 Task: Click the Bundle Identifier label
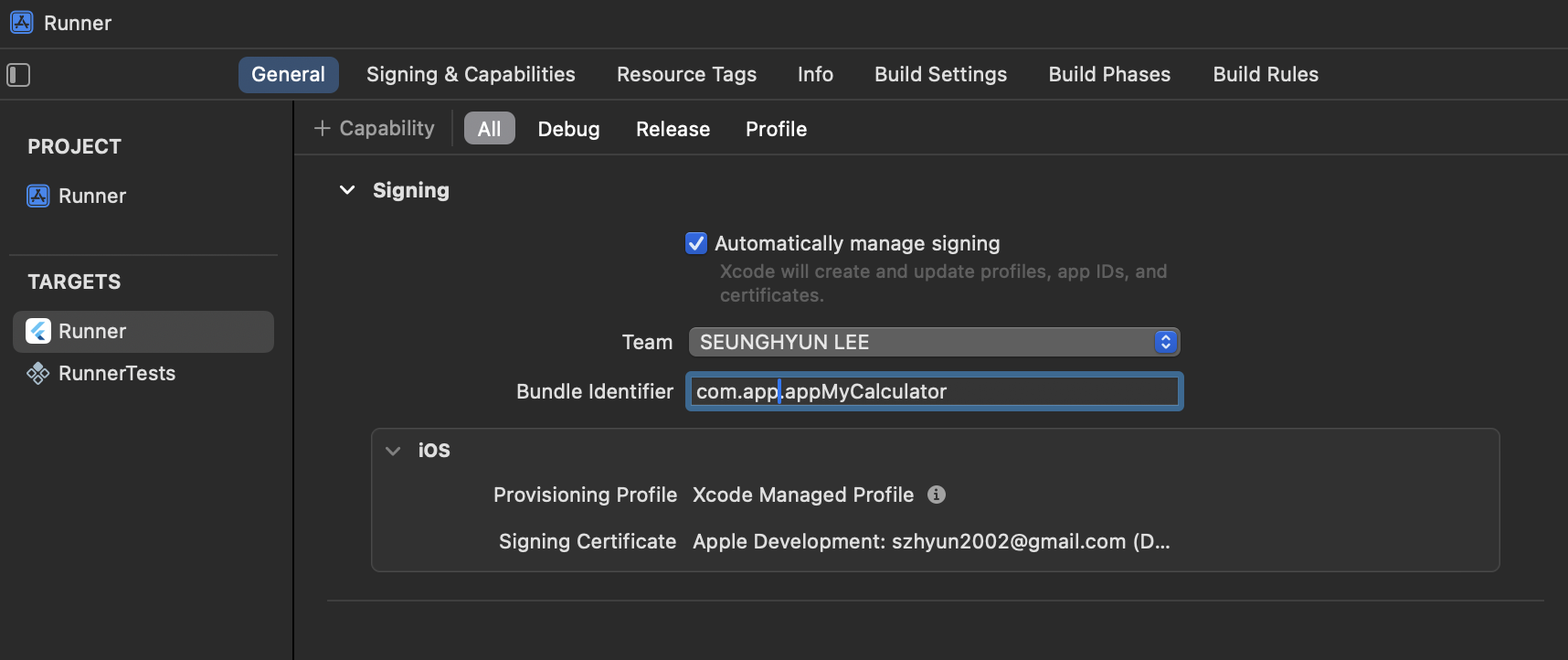pos(595,391)
